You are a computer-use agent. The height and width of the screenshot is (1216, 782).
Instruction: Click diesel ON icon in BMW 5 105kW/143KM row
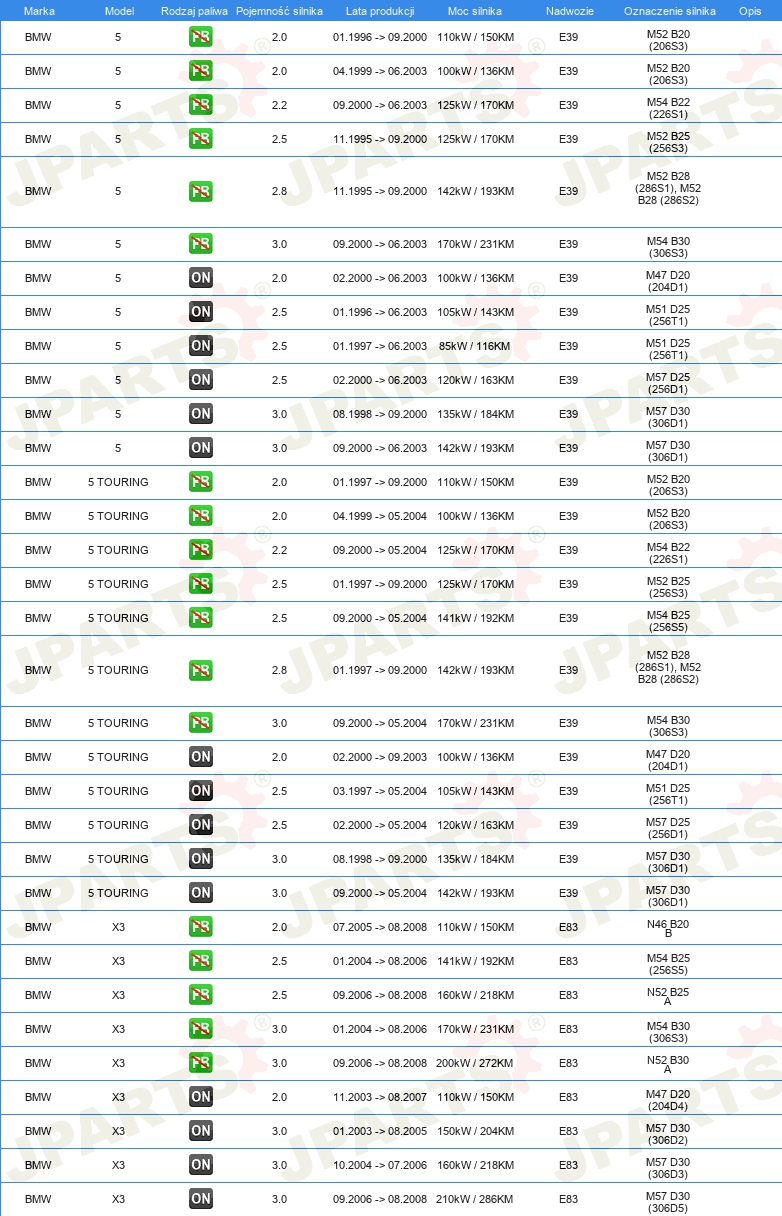(x=201, y=312)
